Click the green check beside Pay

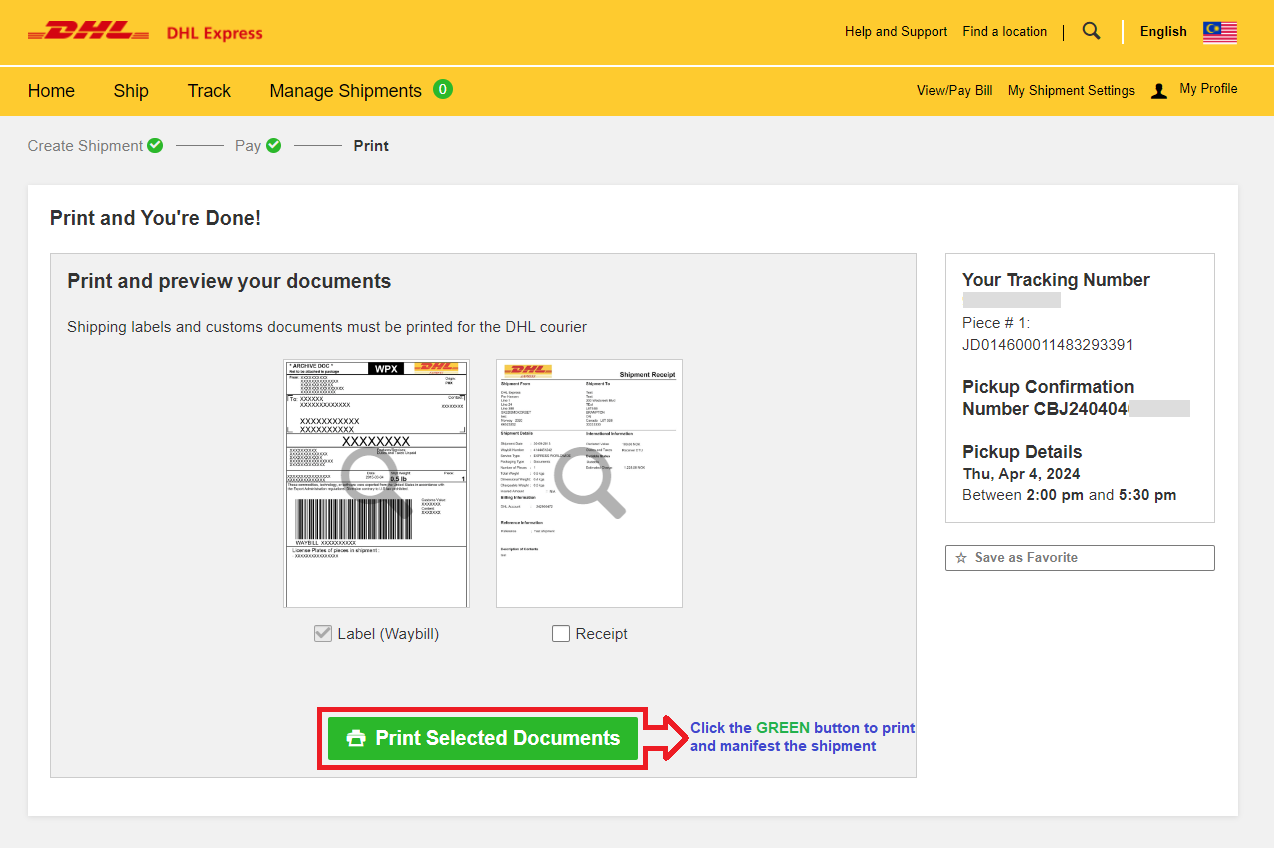point(273,145)
